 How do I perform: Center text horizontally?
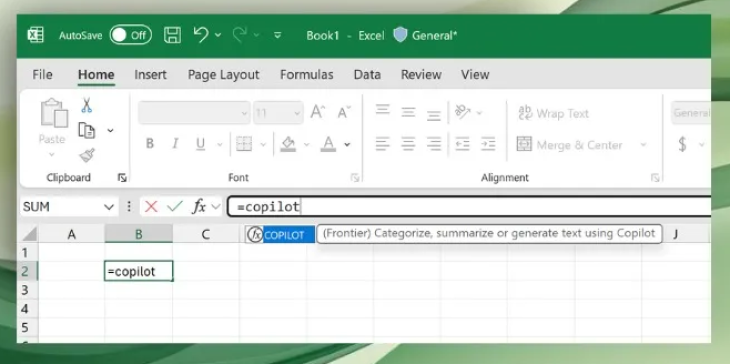pyautogui.click(x=408, y=144)
